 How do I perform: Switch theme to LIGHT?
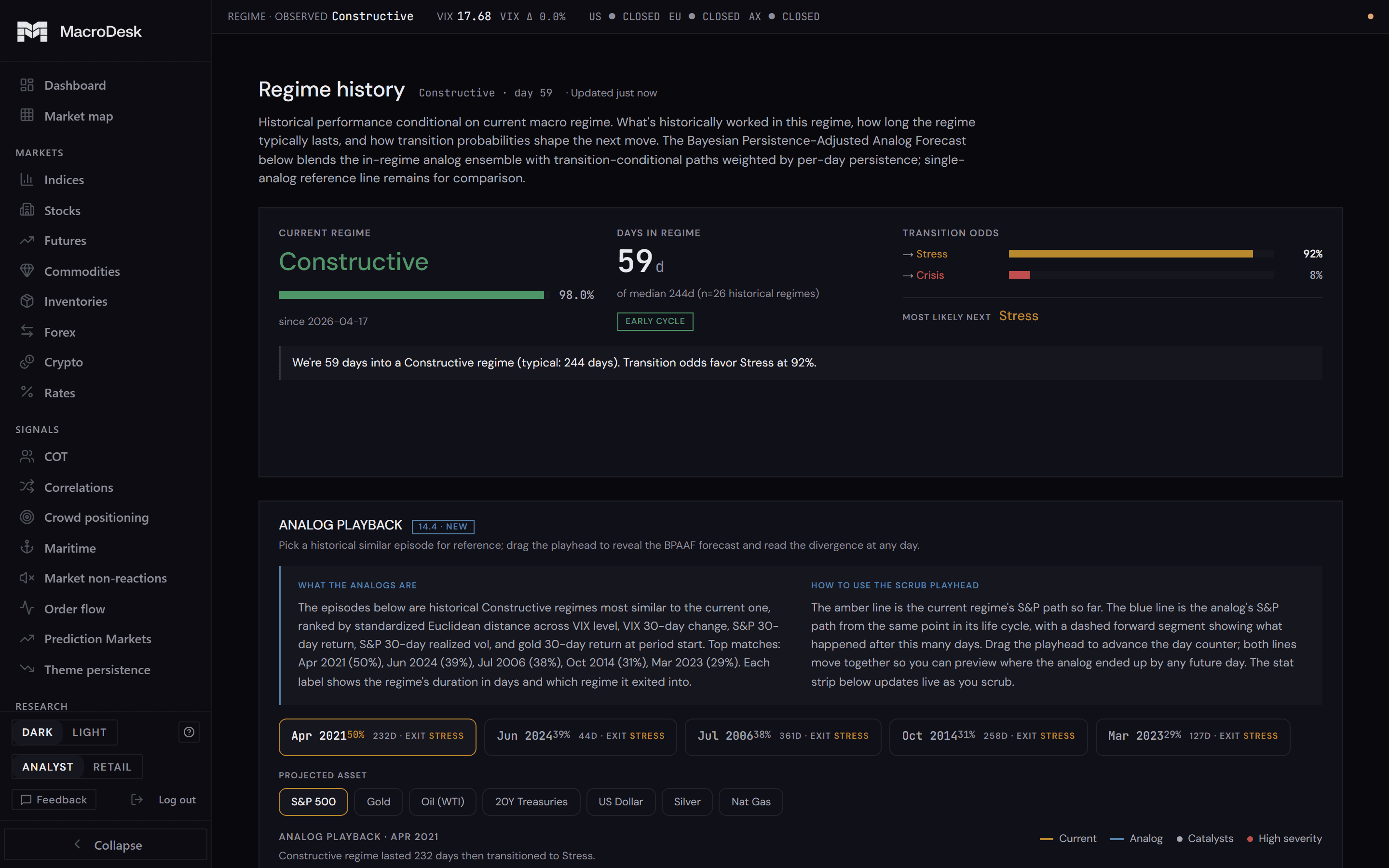(x=90, y=732)
